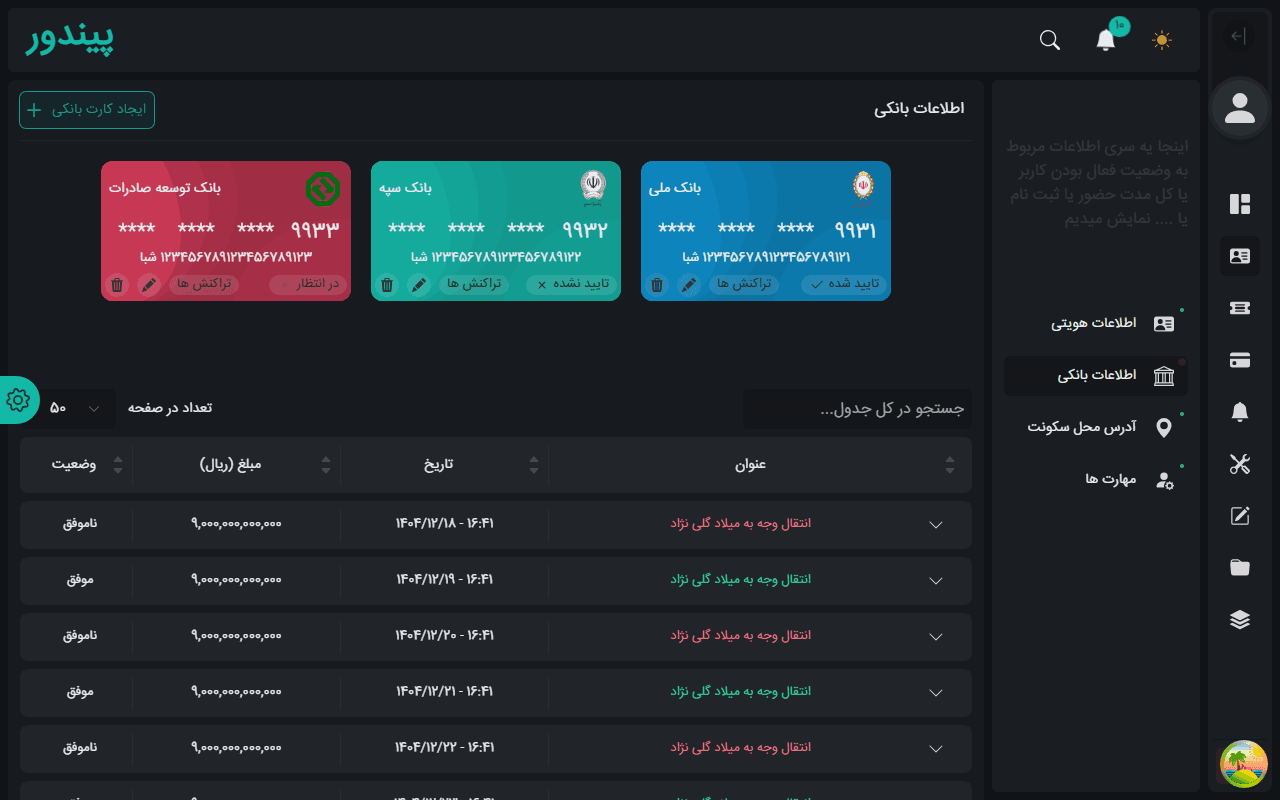Image resolution: width=1280 pixels, height=800 pixels.
Task: Focus the جستجو در کل جدول field
Action: click(x=857, y=409)
